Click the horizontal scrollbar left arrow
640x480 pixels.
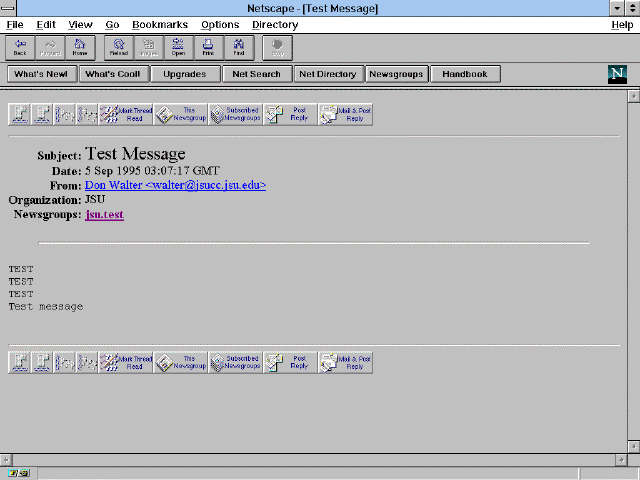pyautogui.click(x=6, y=460)
